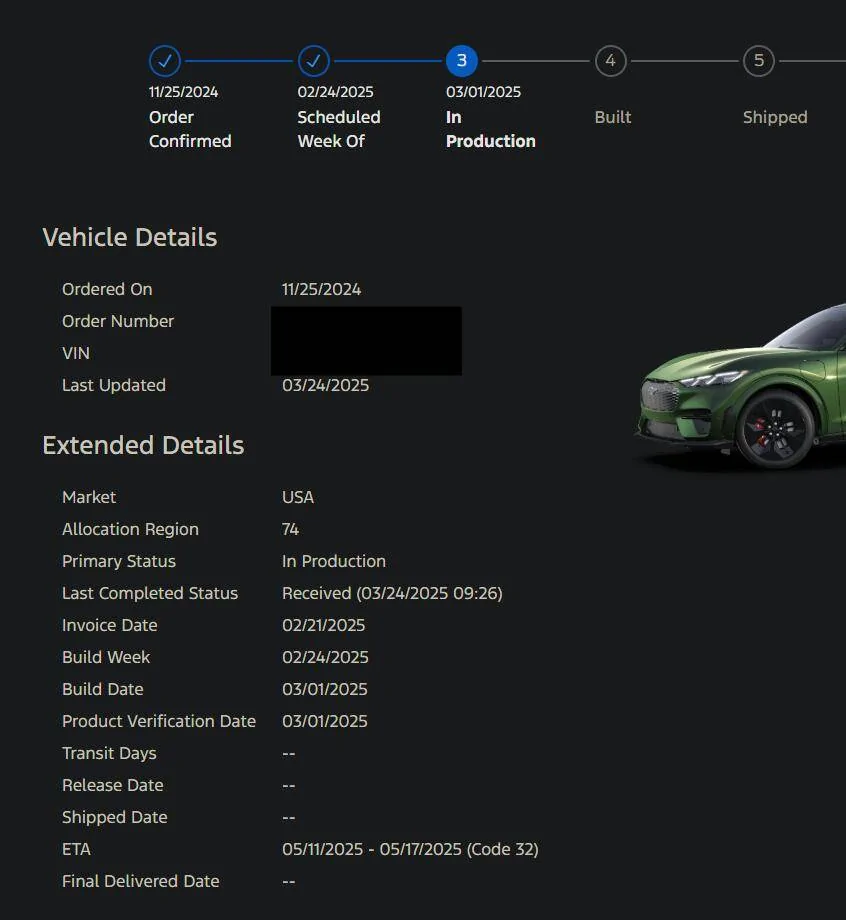Click the Build Week label
The width and height of the screenshot is (846, 920).
click(106, 657)
